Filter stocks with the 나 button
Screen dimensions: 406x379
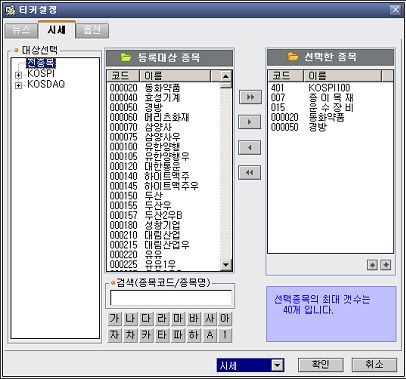(130, 319)
